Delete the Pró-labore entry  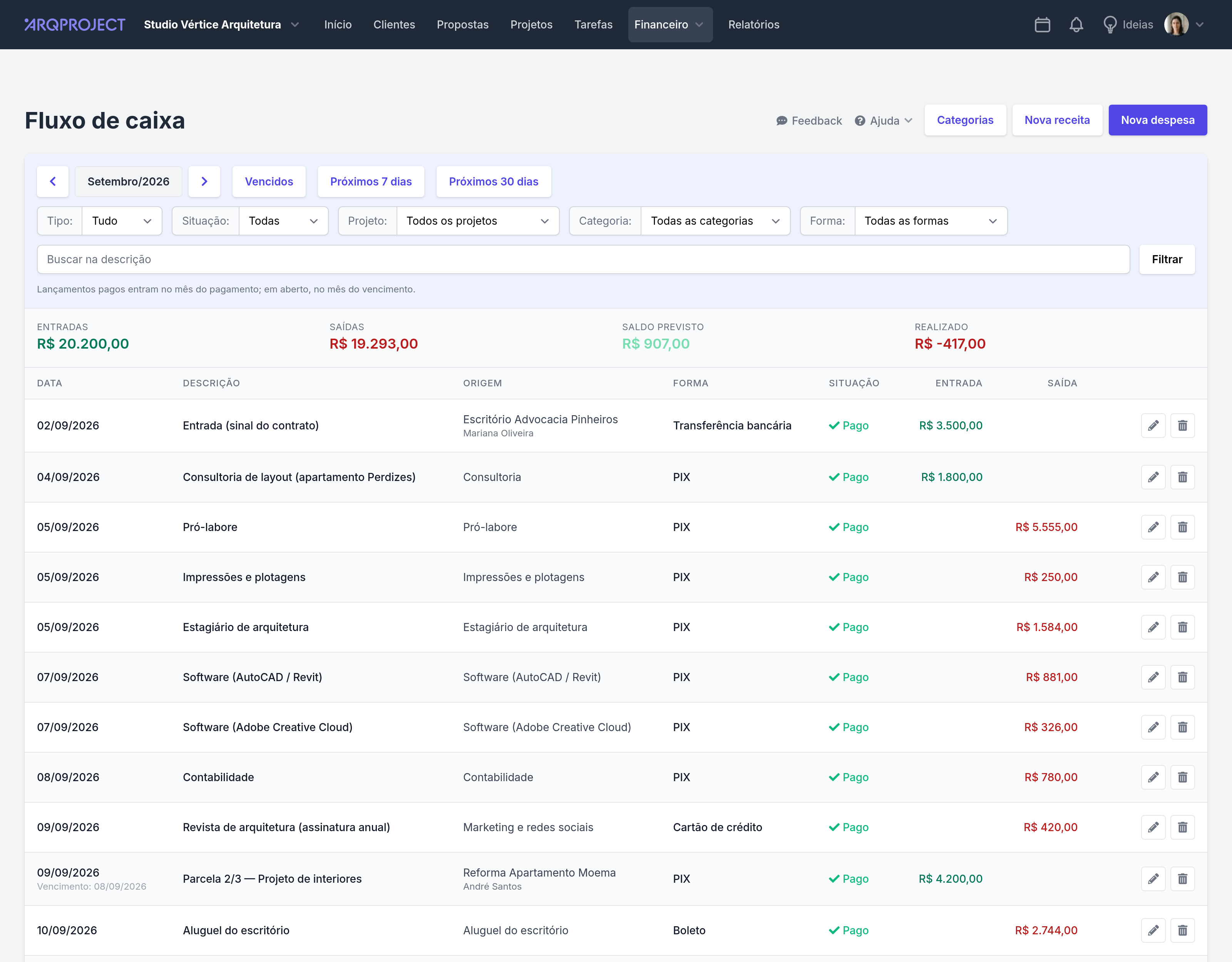click(x=1182, y=527)
